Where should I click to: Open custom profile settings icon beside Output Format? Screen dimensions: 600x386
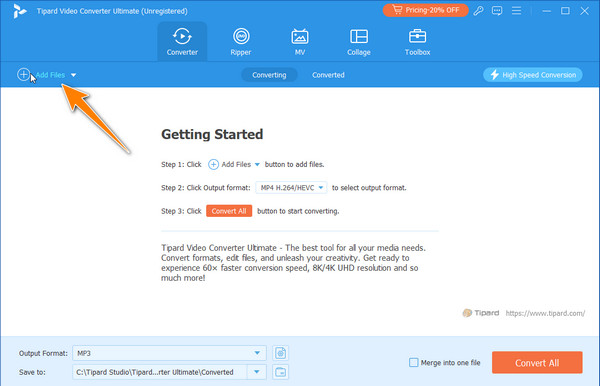[x=280, y=353]
